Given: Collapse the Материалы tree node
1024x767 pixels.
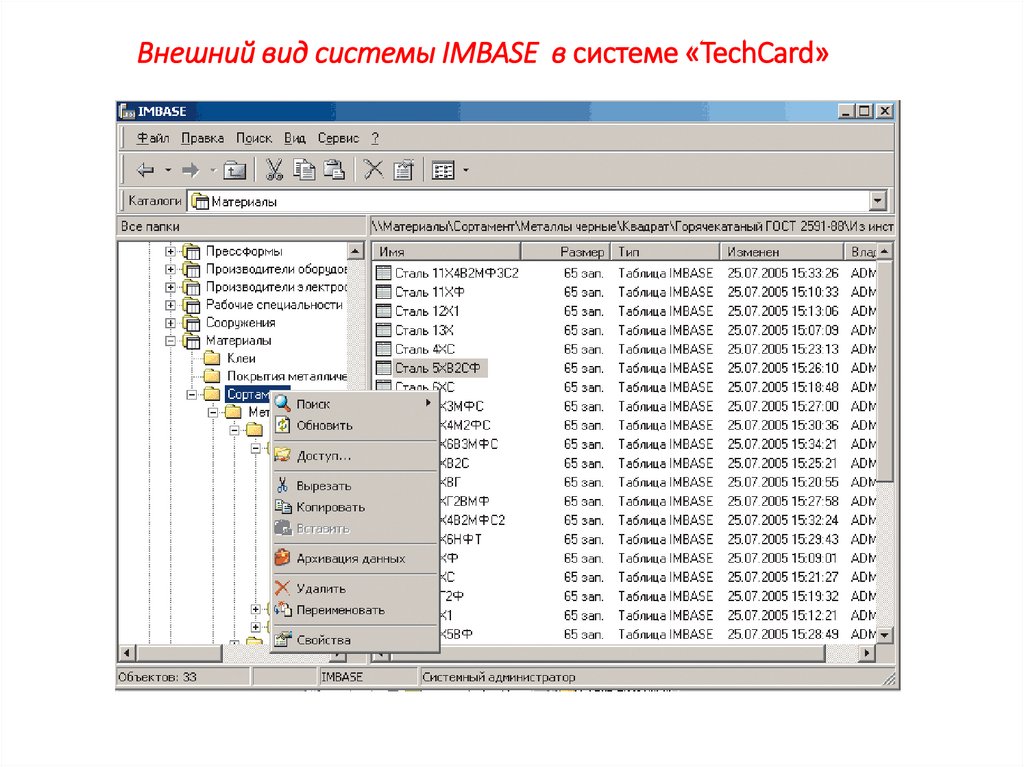Looking at the screenshot, I should point(170,341).
